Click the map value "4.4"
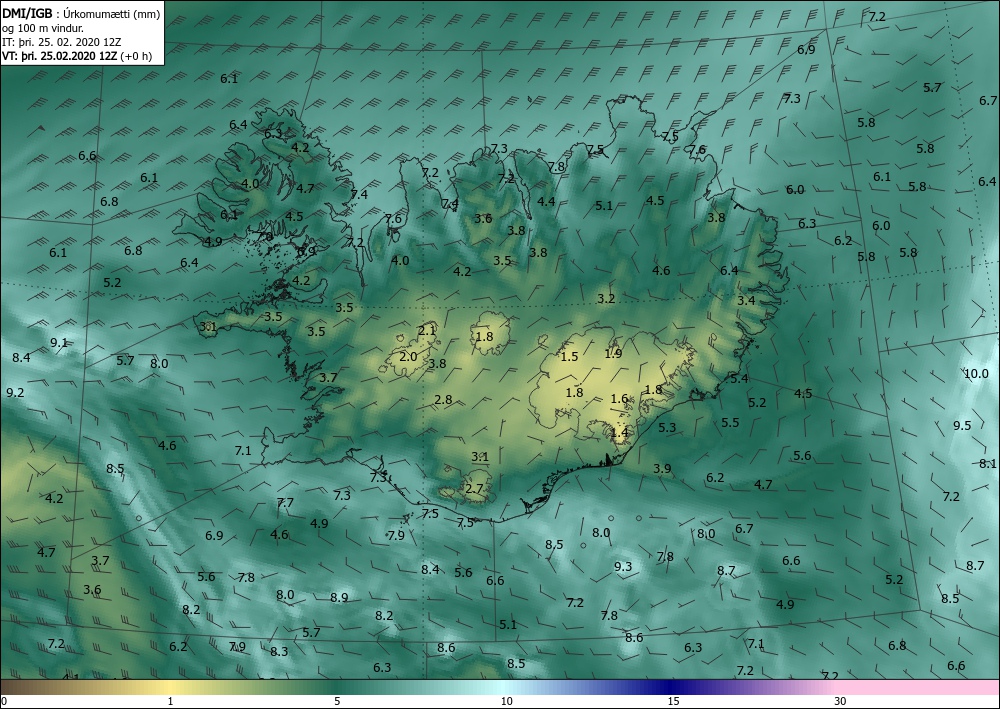The image size is (1000, 709). [x=547, y=201]
